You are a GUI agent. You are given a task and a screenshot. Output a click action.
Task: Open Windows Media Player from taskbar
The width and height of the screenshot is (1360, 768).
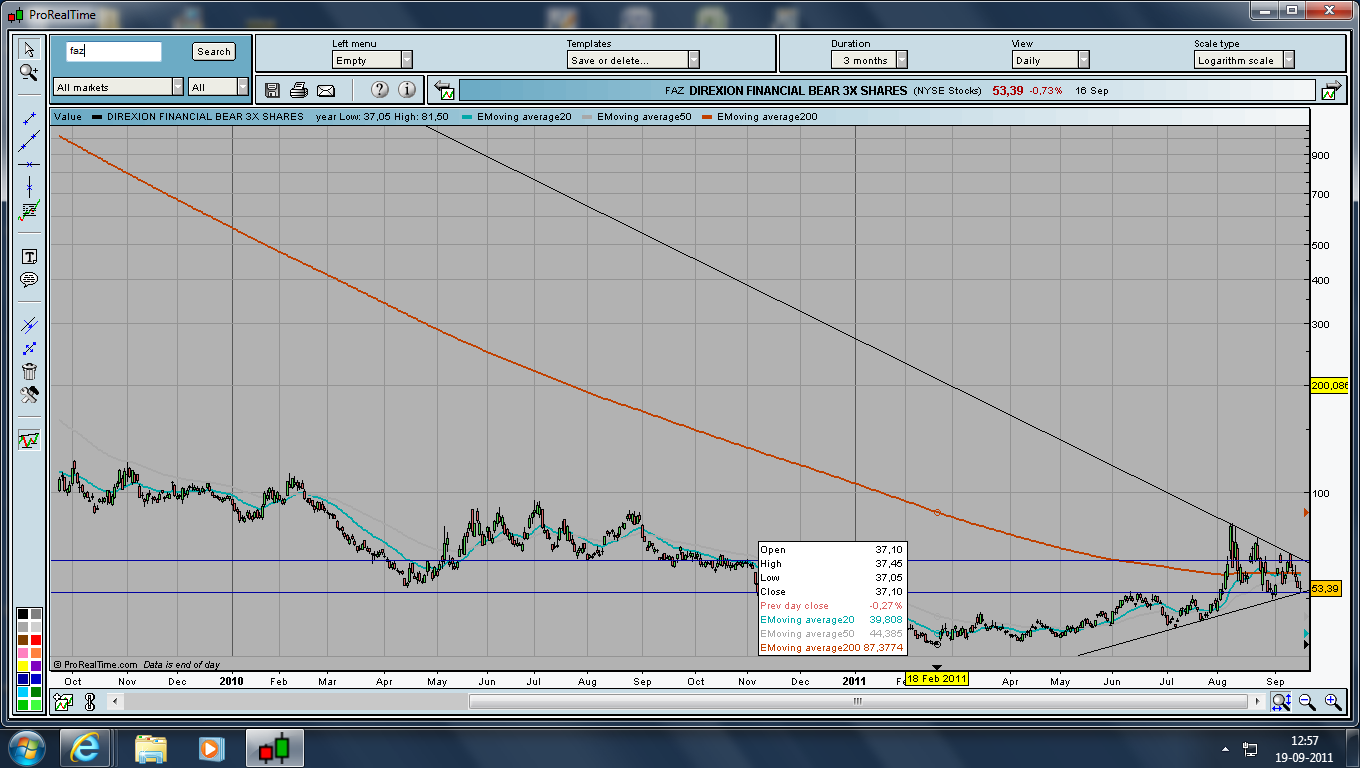point(209,747)
